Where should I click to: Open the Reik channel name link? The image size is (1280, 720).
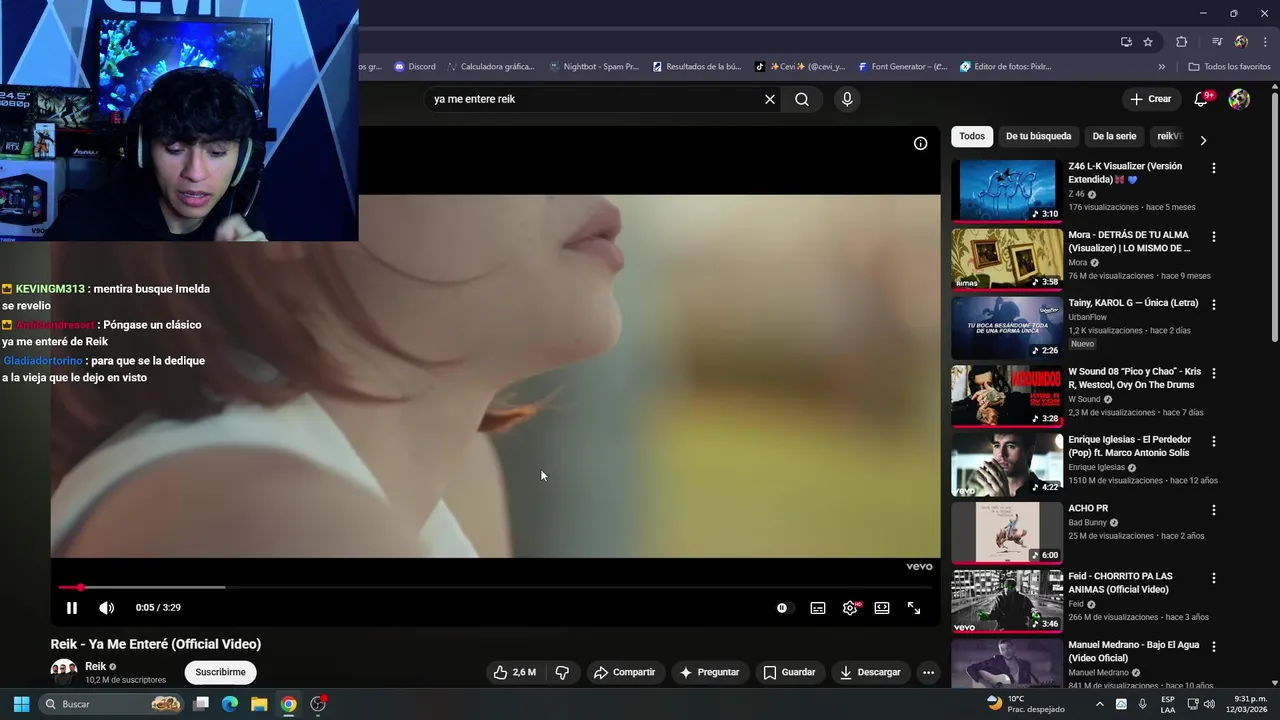[x=95, y=667]
